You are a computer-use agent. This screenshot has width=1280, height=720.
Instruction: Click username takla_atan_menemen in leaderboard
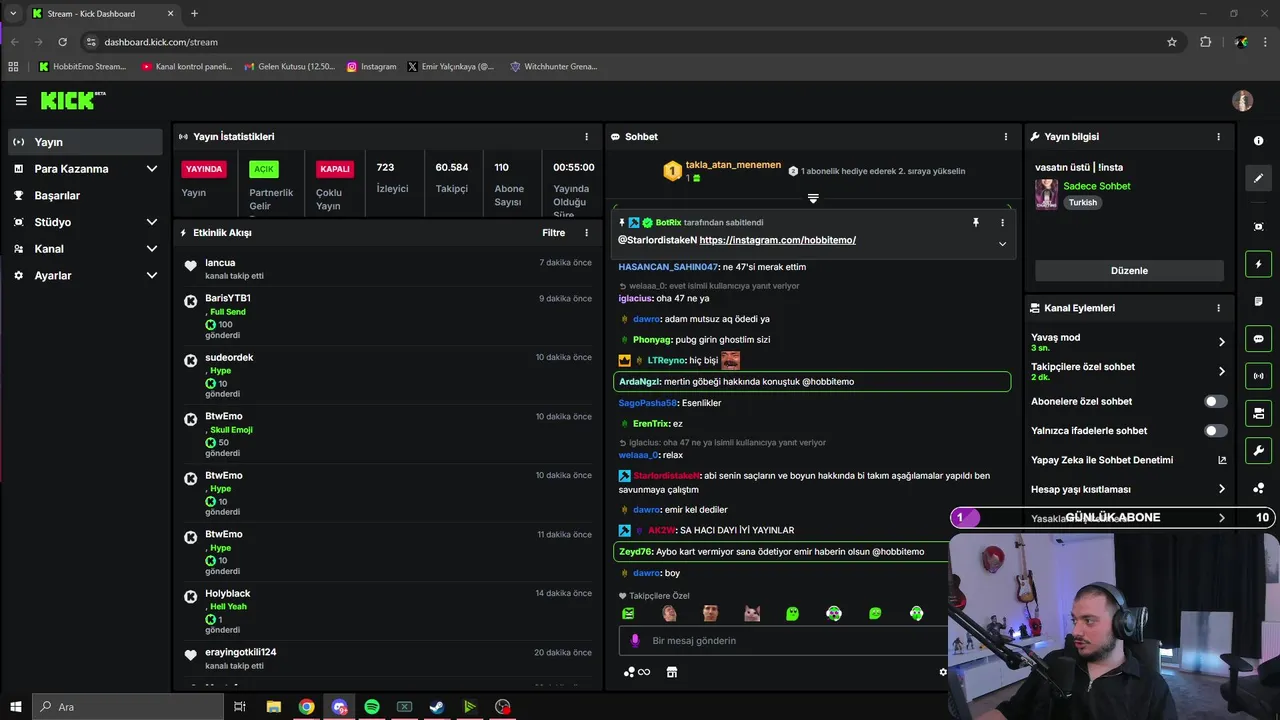[733, 165]
